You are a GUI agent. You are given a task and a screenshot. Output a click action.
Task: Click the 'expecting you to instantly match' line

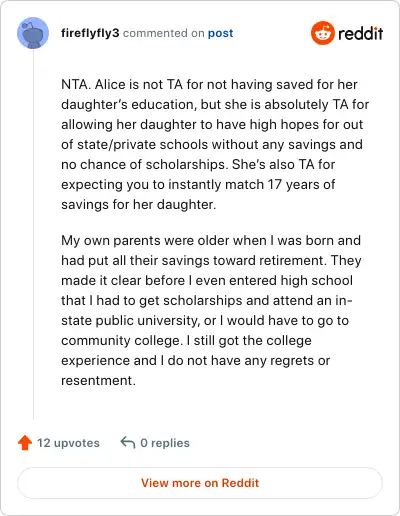click(198, 185)
